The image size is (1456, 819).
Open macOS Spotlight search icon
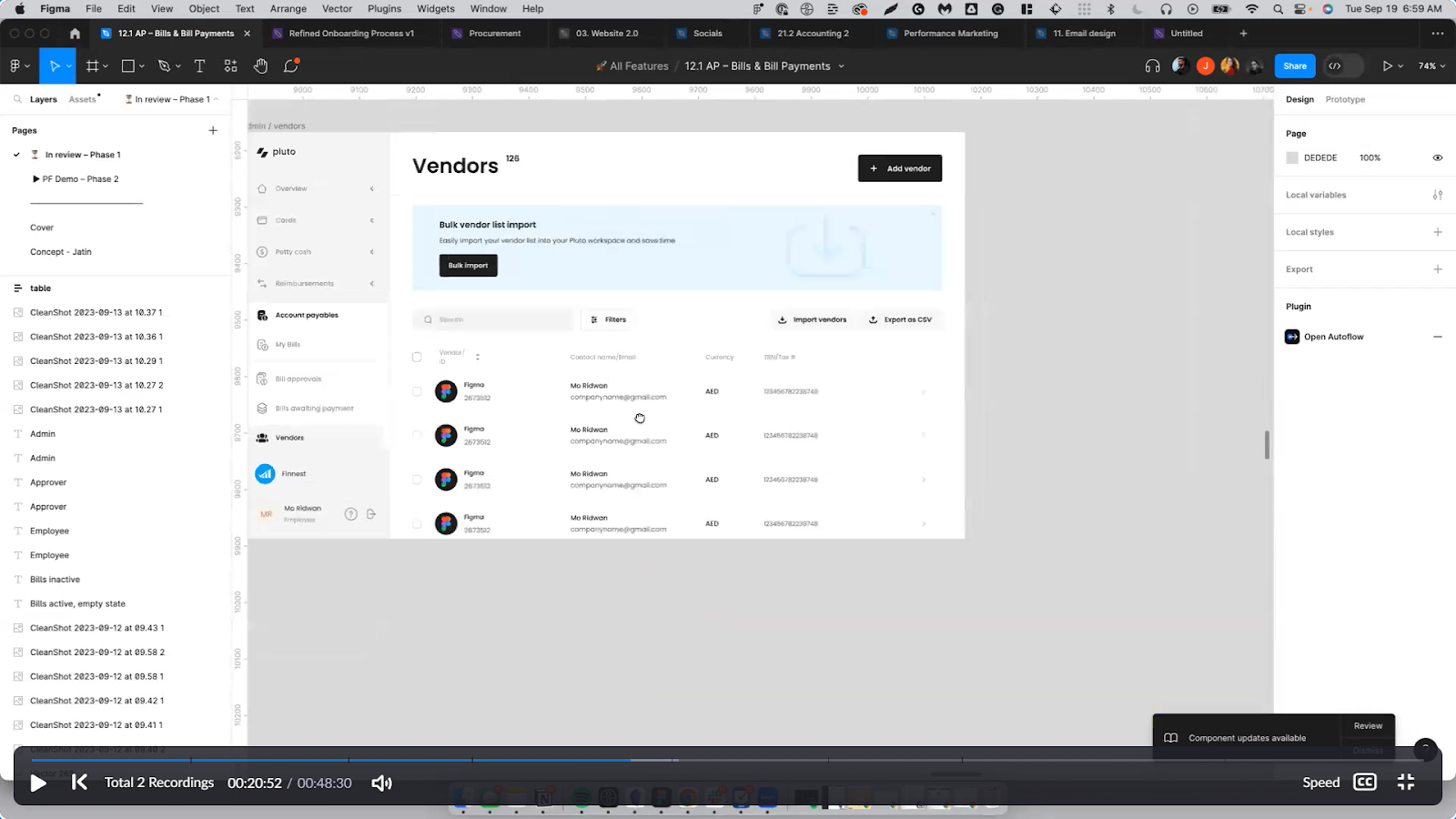pyautogui.click(x=1278, y=8)
